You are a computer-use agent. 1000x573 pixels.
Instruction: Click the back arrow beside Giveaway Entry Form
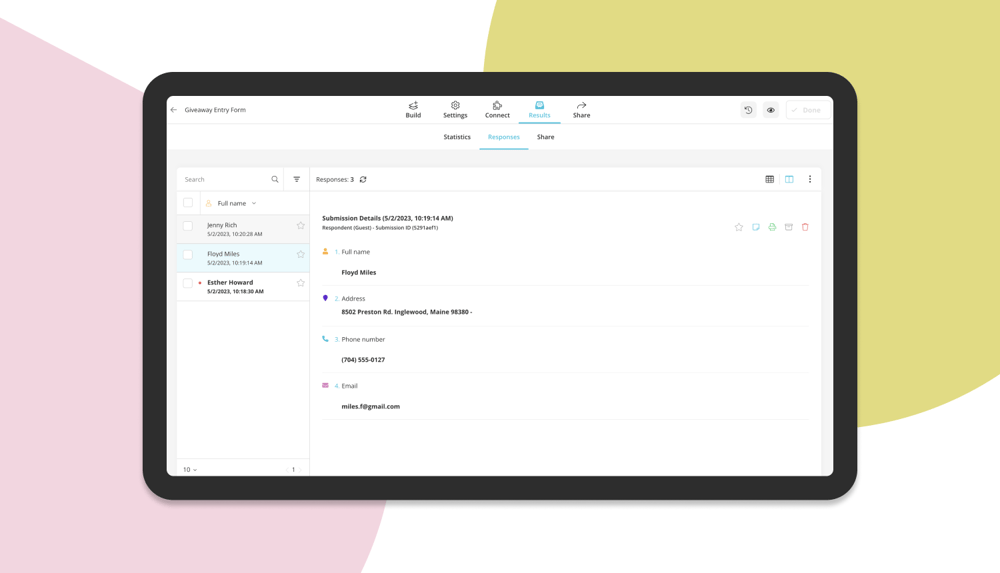click(174, 110)
